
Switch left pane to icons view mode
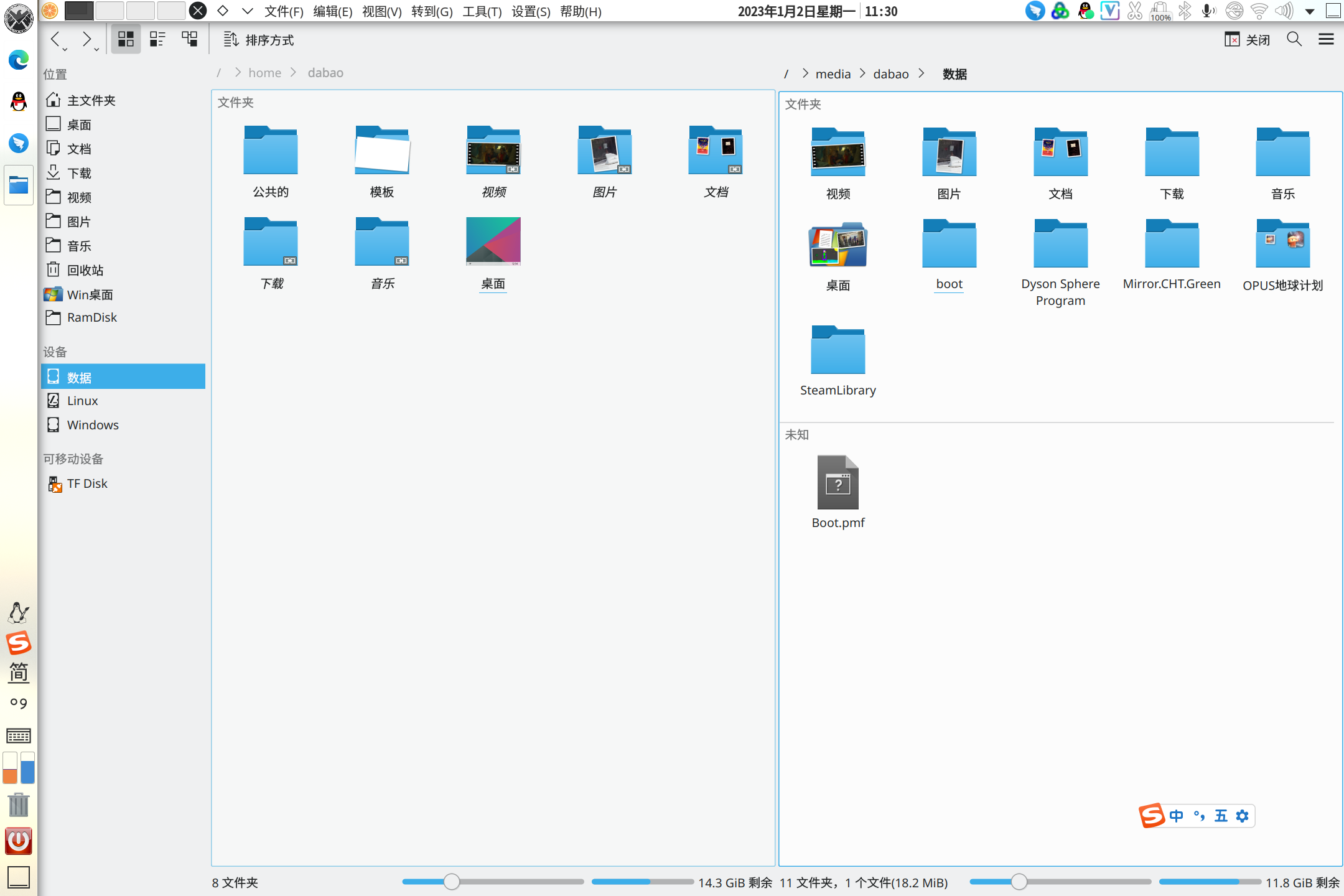tap(125, 39)
